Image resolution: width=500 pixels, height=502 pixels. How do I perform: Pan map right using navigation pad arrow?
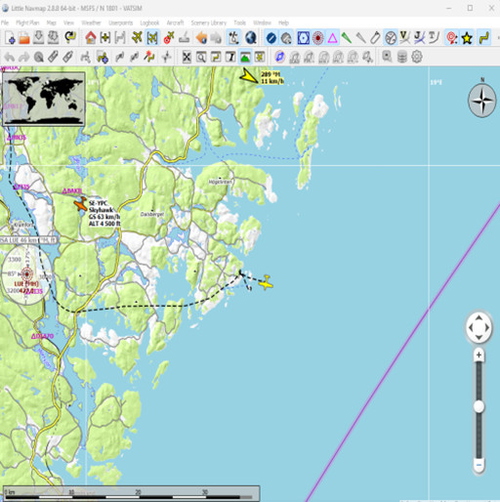pos(487,328)
